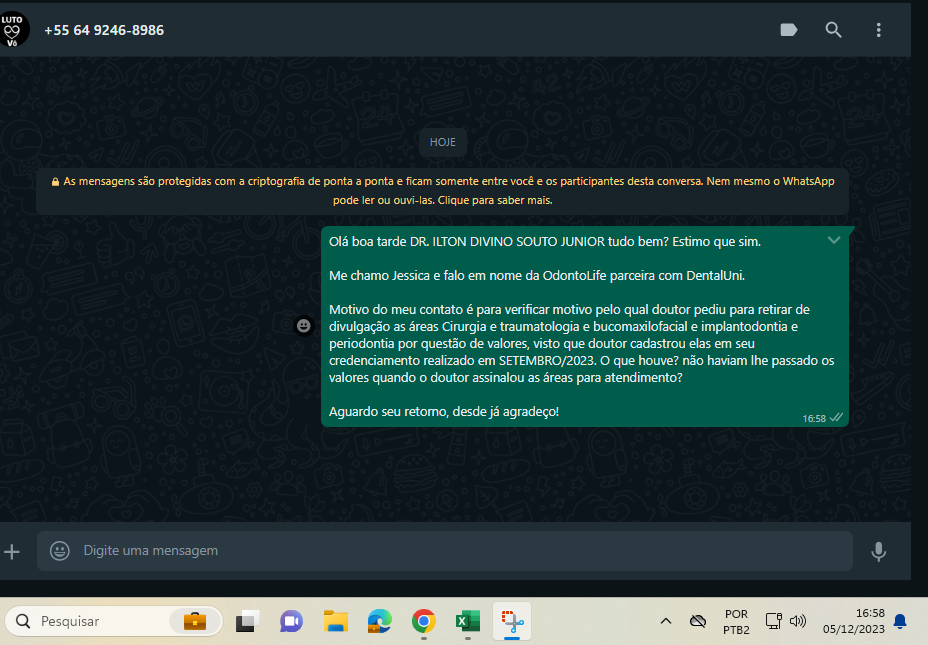
Task: Open the message dropdown chevron on green bubble
Action: [834, 240]
